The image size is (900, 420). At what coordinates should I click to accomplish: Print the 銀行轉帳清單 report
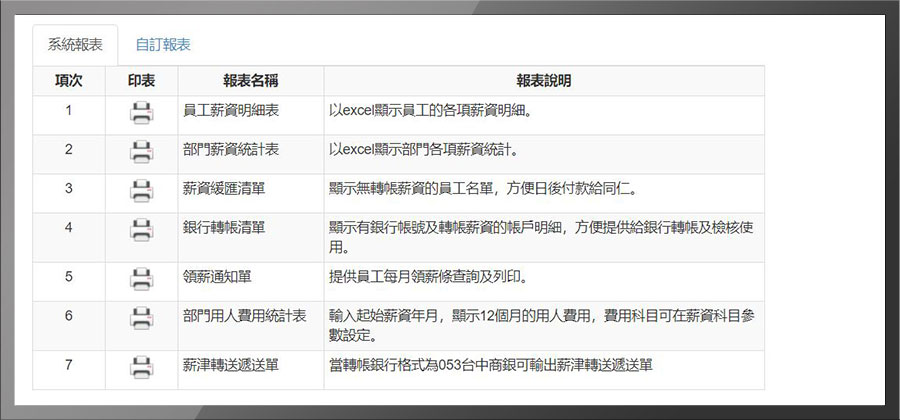click(x=142, y=229)
